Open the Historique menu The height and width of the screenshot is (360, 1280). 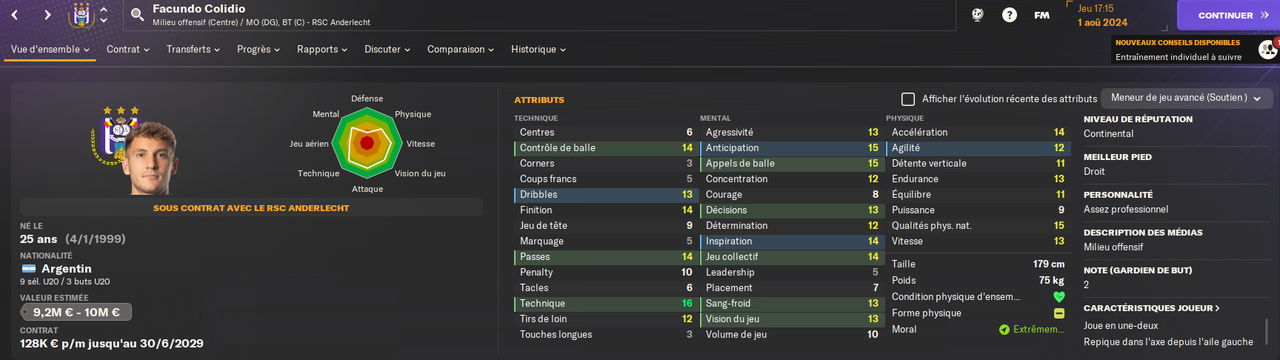pos(538,49)
